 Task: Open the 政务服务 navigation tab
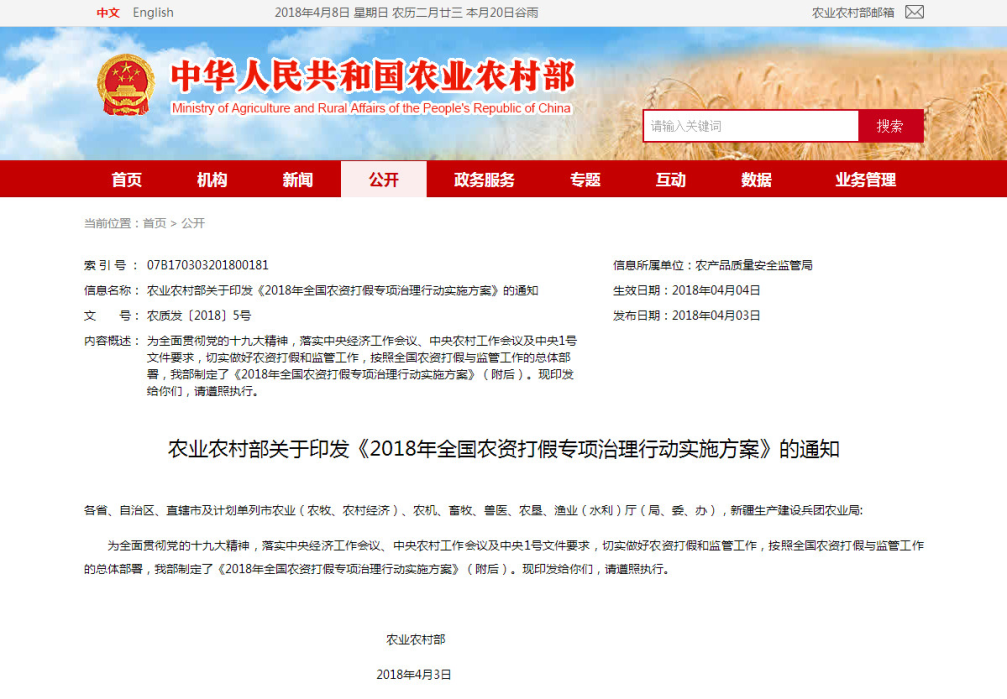click(x=484, y=179)
